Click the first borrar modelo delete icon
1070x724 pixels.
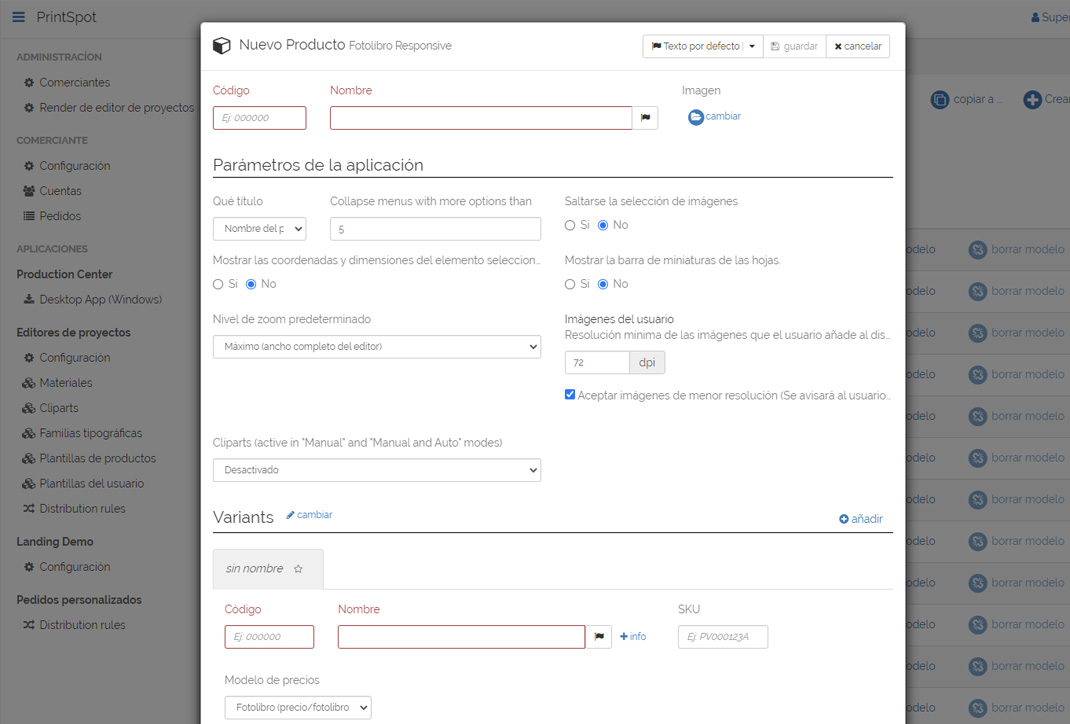[978, 250]
